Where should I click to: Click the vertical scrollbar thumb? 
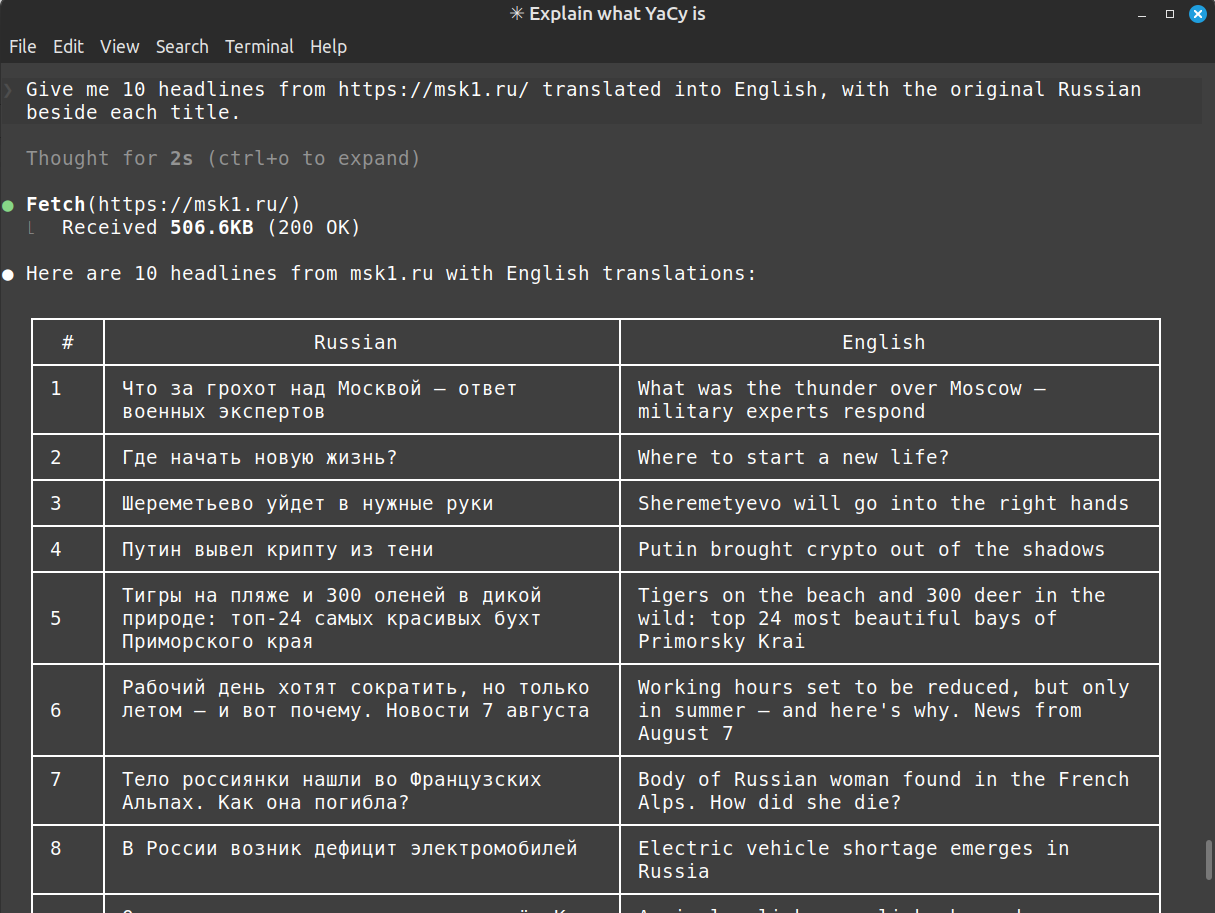[1208, 860]
